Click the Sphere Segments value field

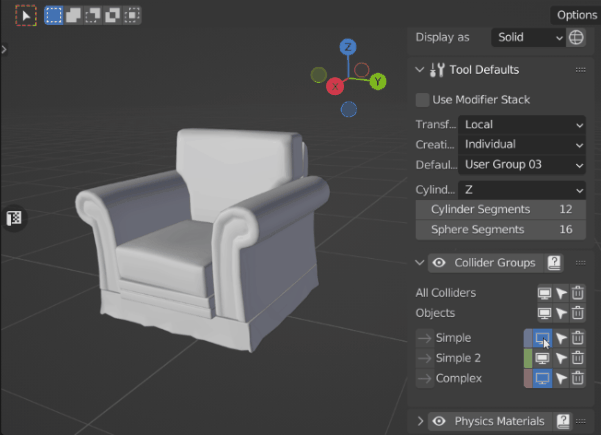501,230
